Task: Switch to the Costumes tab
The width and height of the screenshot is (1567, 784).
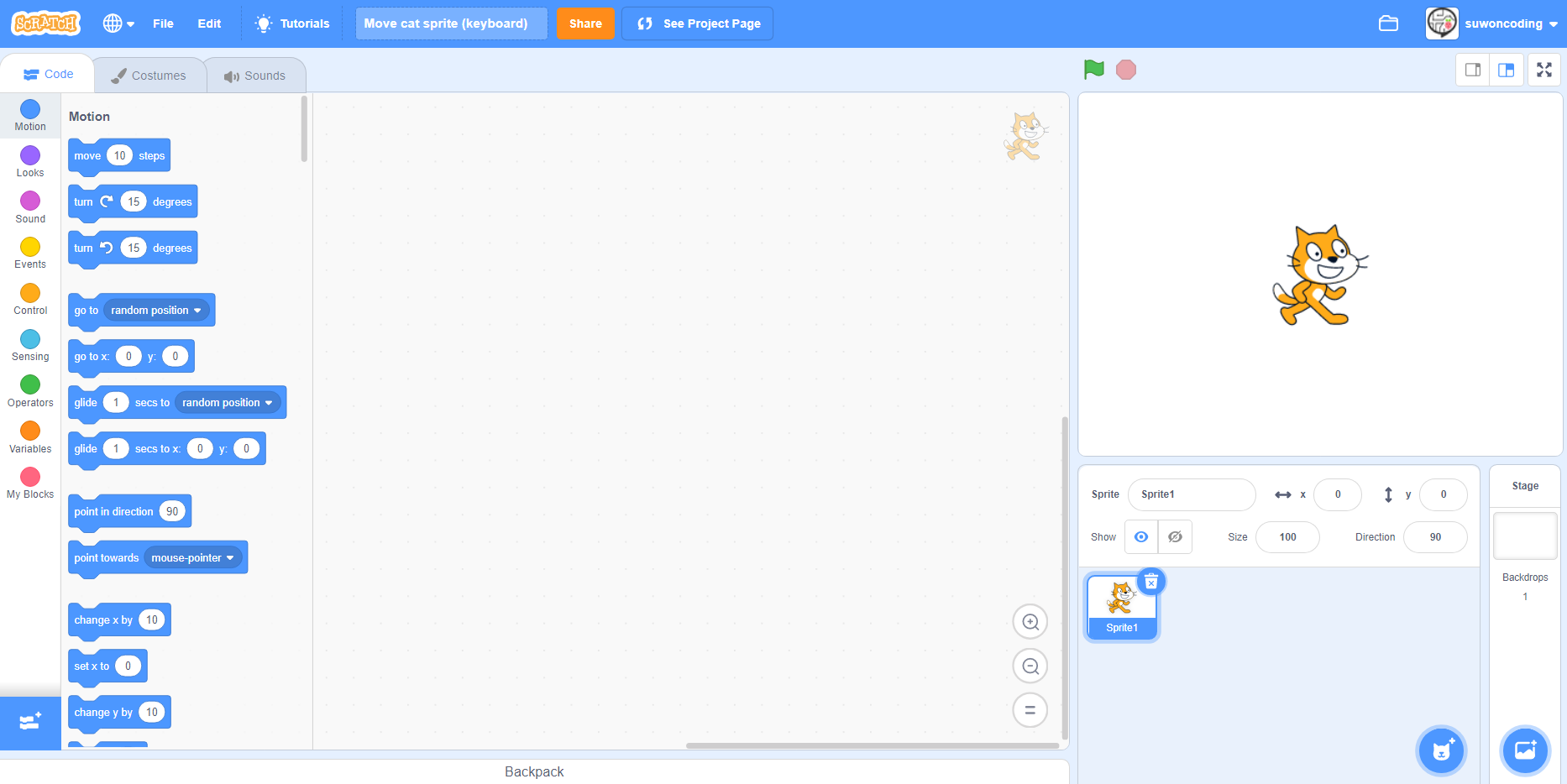Action: tap(149, 76)
